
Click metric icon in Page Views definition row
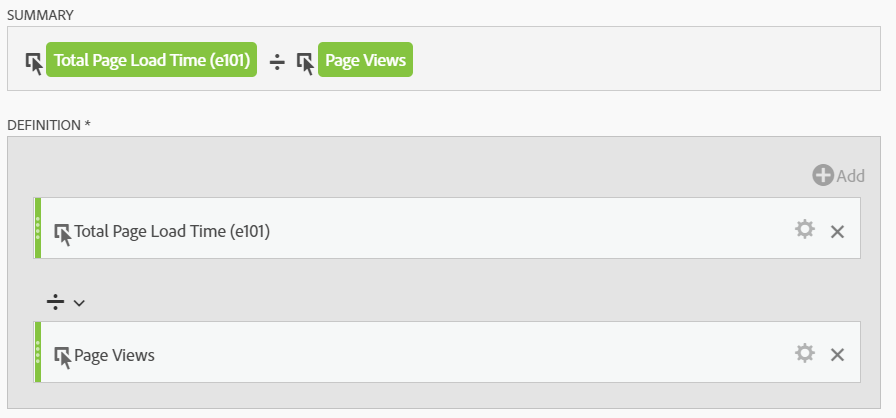click(x=63, y=357)
